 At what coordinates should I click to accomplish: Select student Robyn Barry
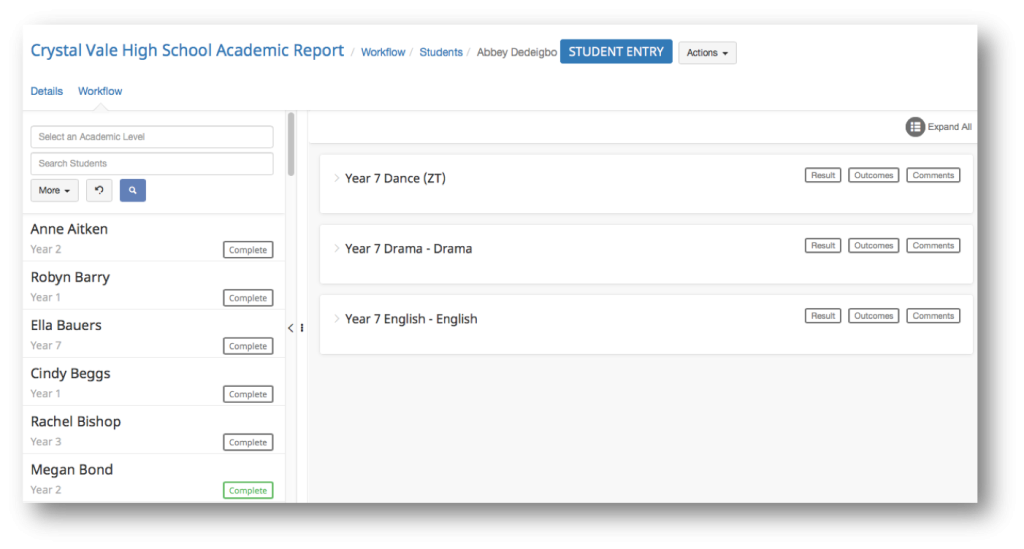(x=70, y=277)
